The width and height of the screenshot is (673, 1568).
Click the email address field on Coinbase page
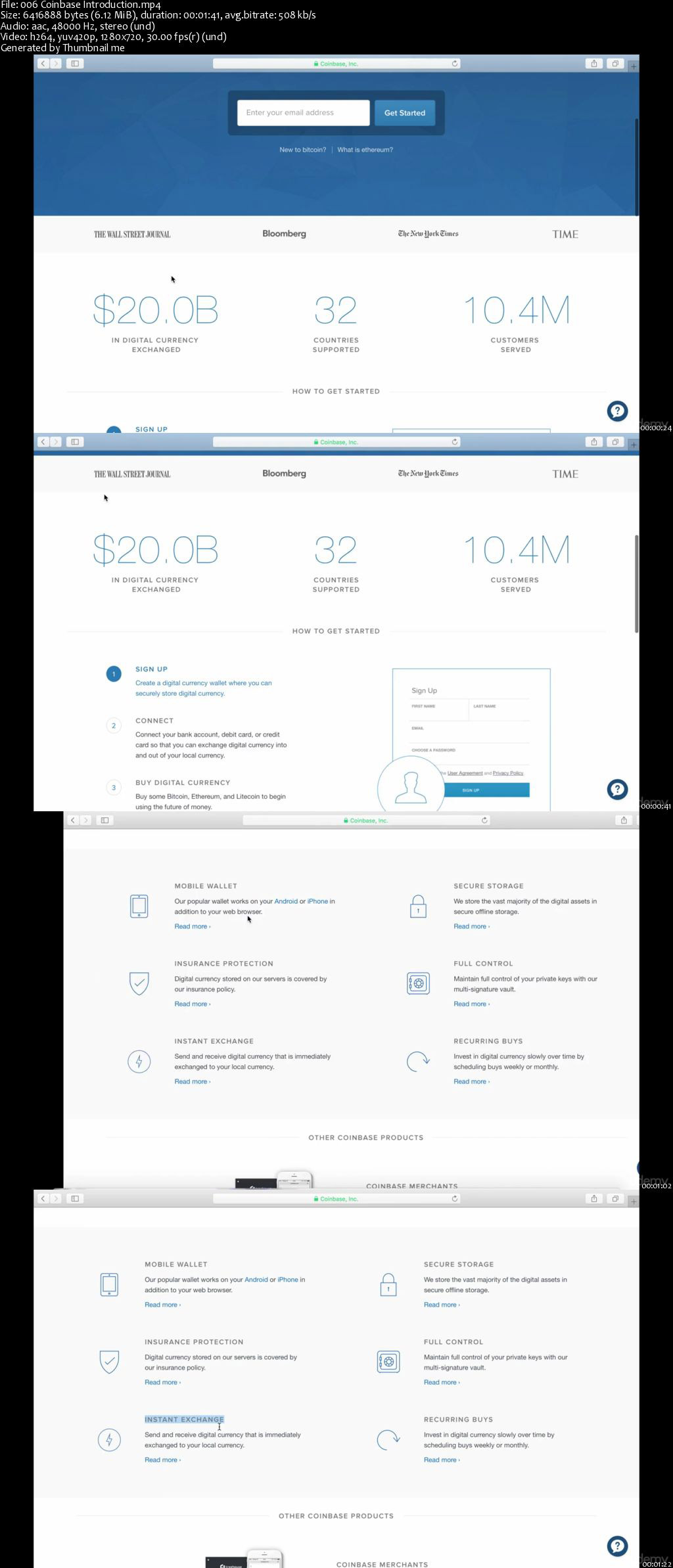pyautogui.click(x=303, y=112)
